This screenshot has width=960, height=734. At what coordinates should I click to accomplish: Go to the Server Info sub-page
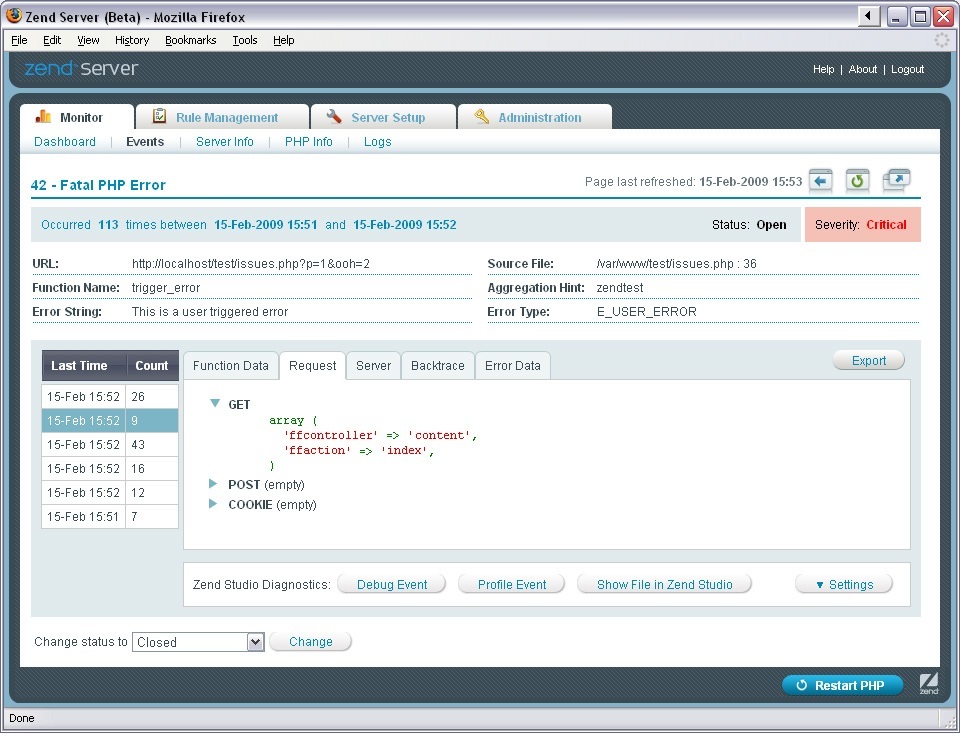click(225, 141)
